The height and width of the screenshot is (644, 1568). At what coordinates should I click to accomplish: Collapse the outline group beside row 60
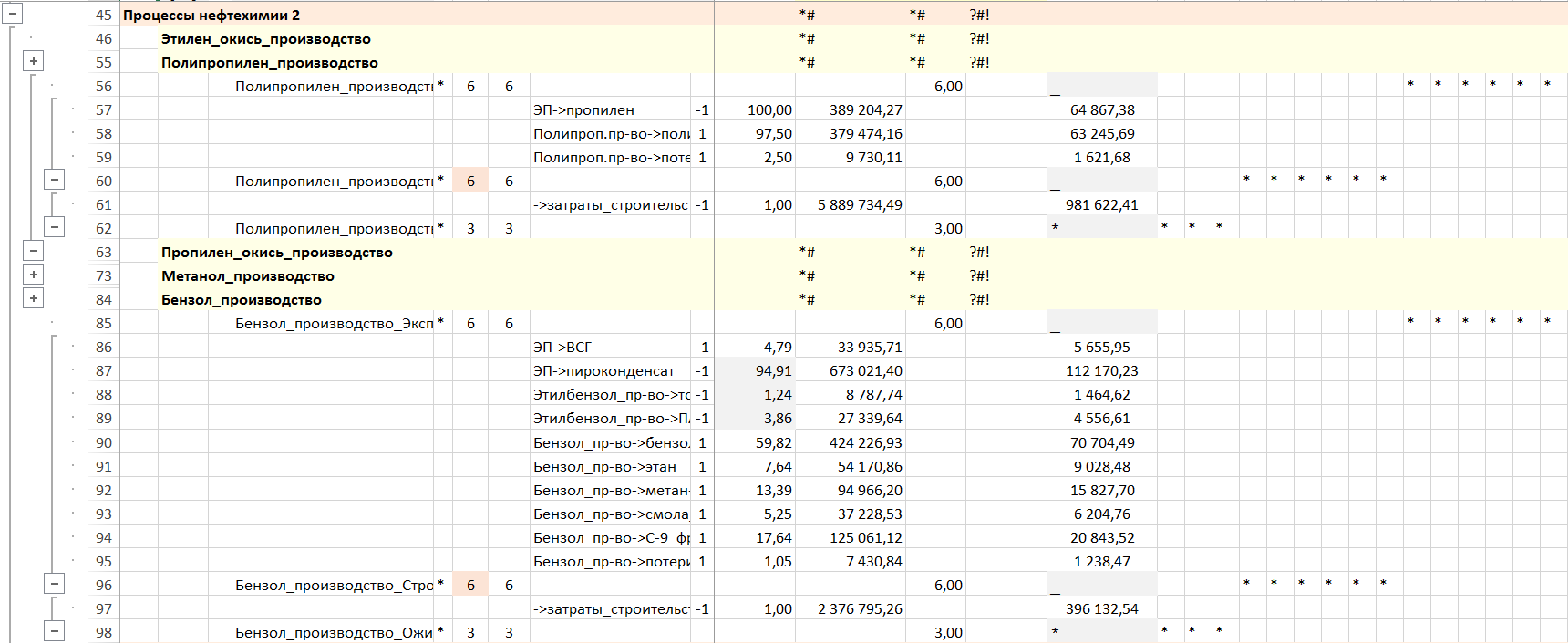(x=55, y=180)
